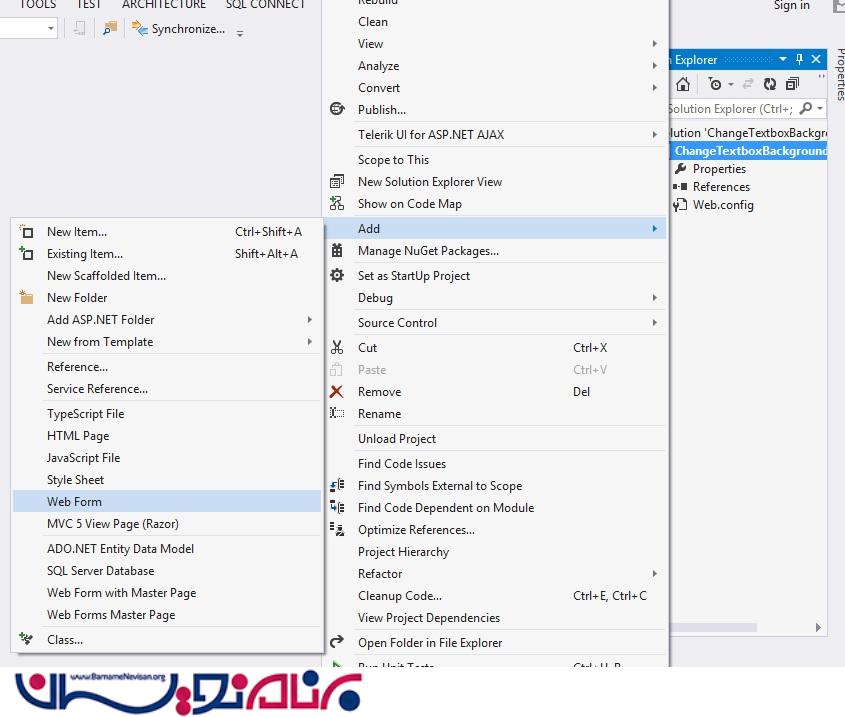This screenshot has width=845, height=717.
Task: Select Web Form from Add submenu
Action: pyautogui.click(x=167, y=501)
